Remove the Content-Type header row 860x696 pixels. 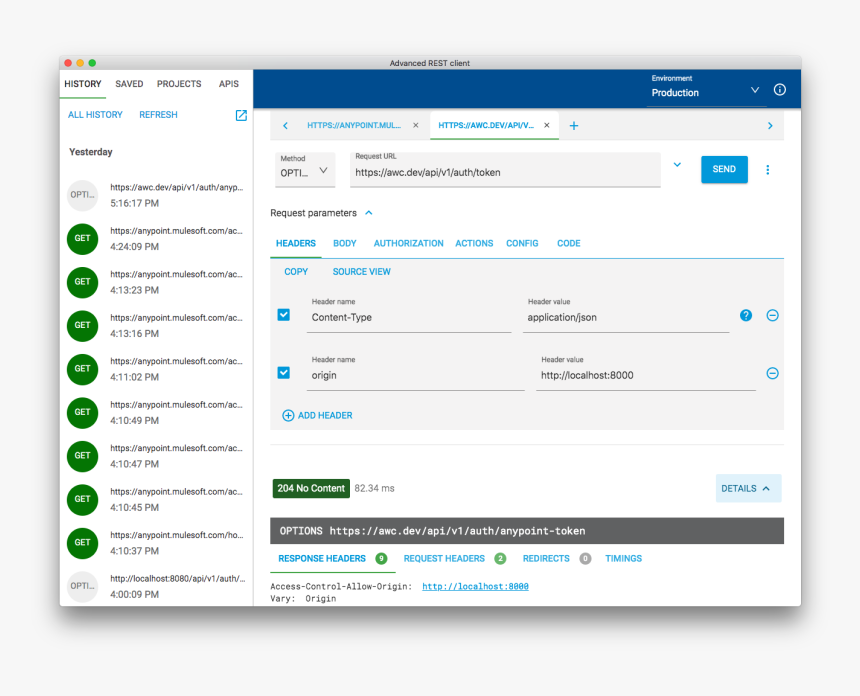point(772,315)
